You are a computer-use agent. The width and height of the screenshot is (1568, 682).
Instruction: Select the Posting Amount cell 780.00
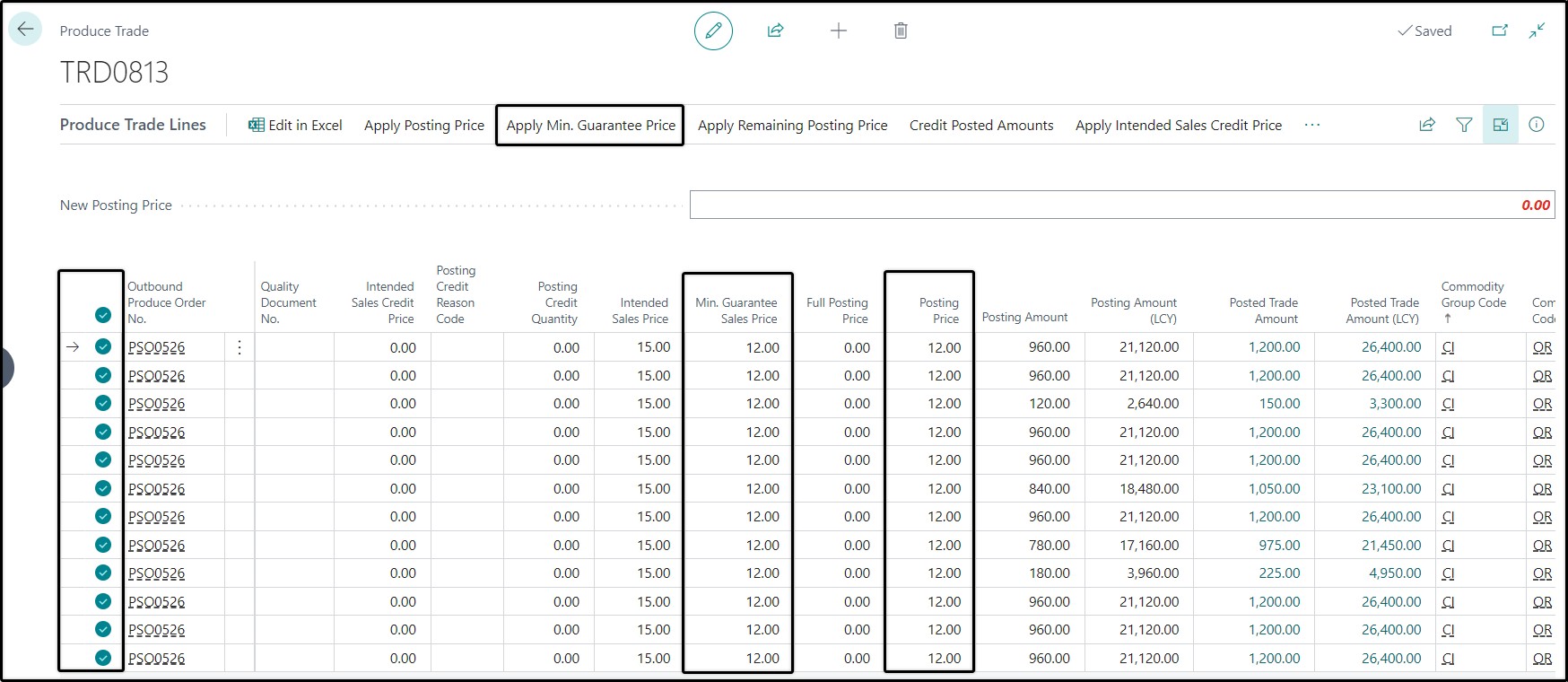[x=1029, y=546]
